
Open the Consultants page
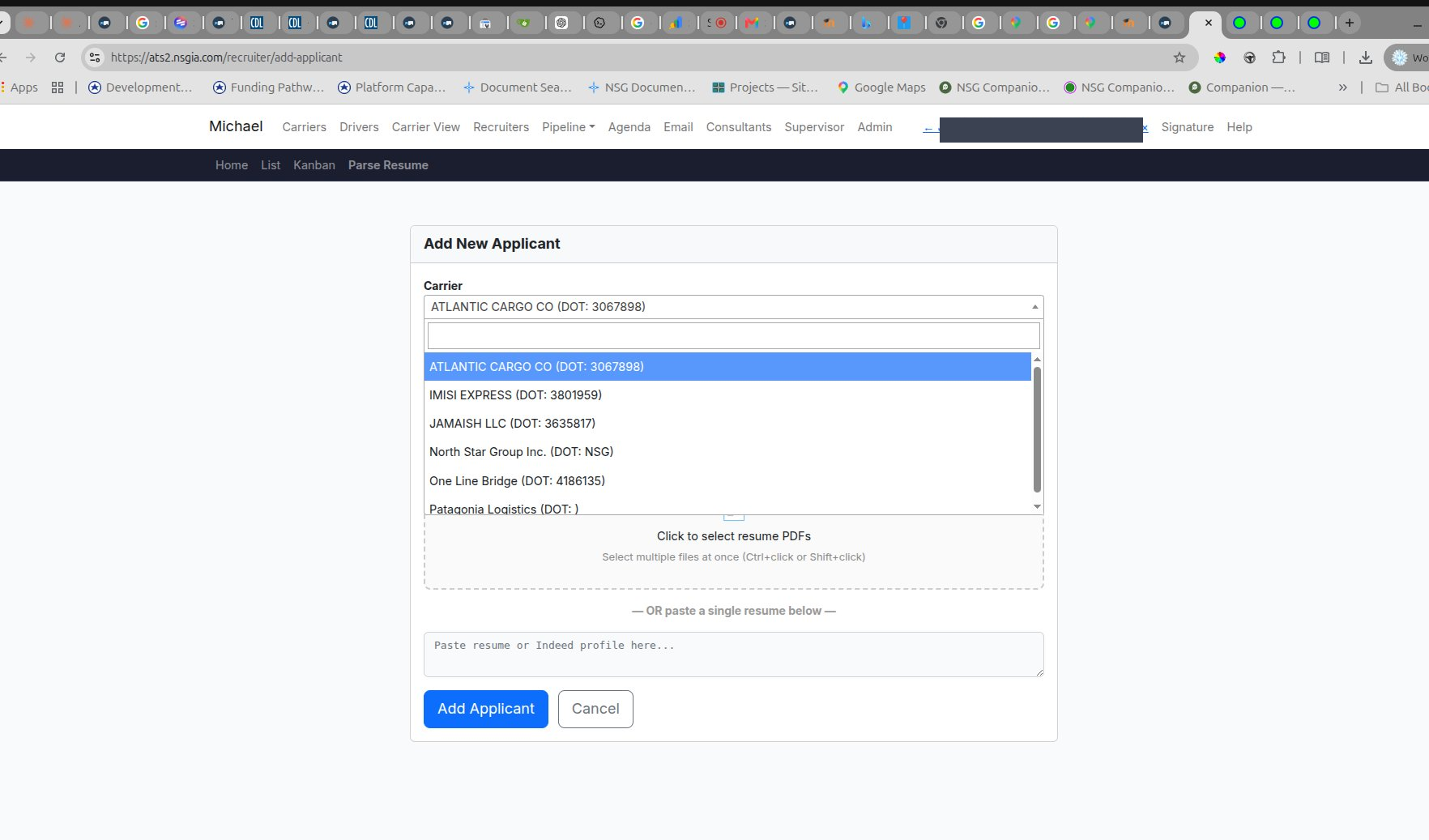point(739,127)
